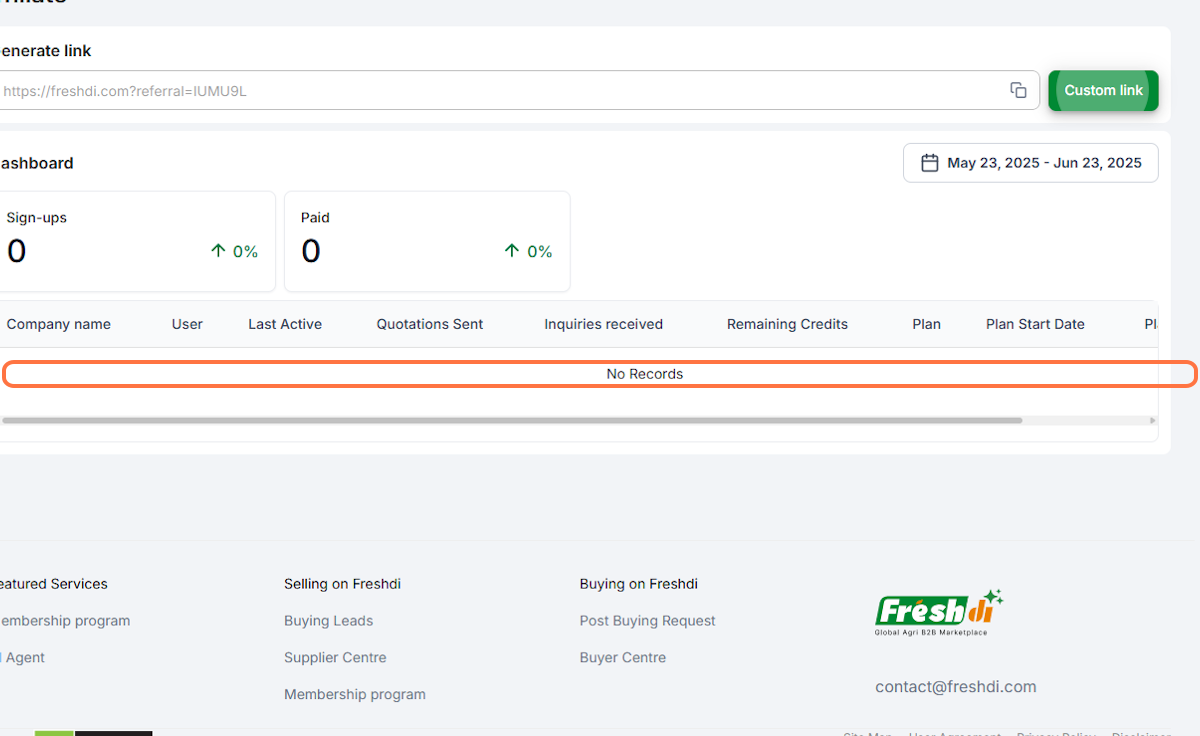This screenshot has width=1200, height=736.
Task: Open the Supplier Centre footer link
Action: click(335, 658)
